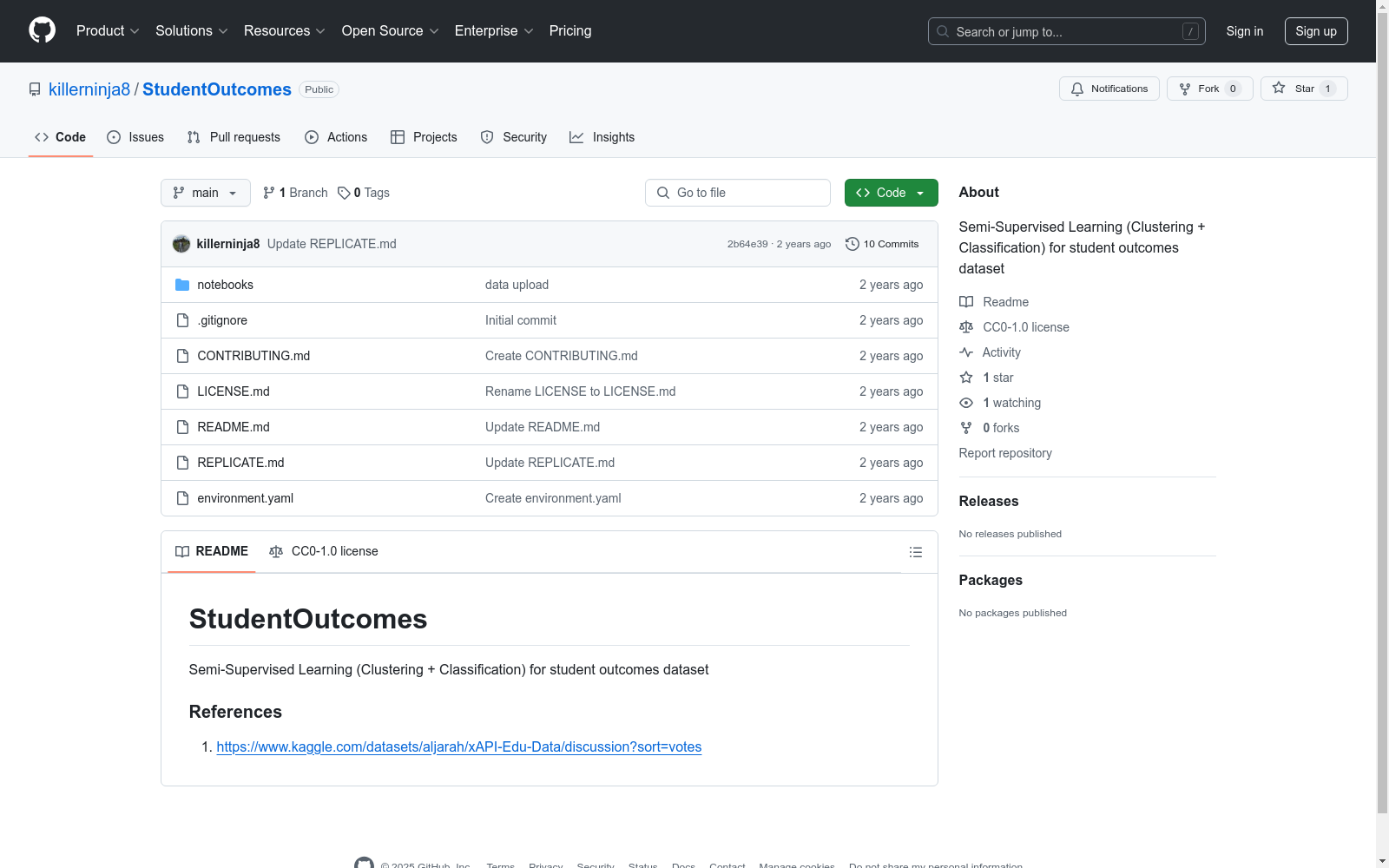The height and width of the screenshot is (868, 1389).
Task: Open the Product dropdown menu
Action: [x=108, y=31]
